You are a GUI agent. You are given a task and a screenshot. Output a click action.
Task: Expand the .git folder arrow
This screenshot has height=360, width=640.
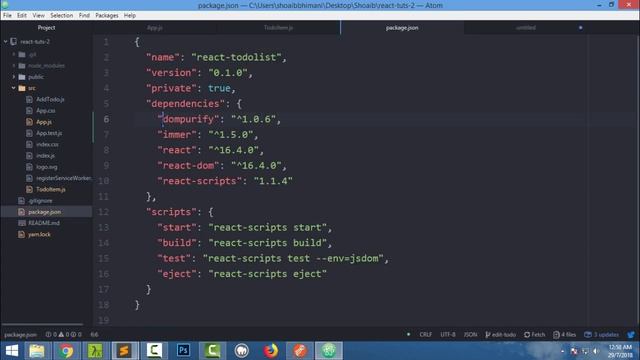pyautogui.click(x=13, y=54)
